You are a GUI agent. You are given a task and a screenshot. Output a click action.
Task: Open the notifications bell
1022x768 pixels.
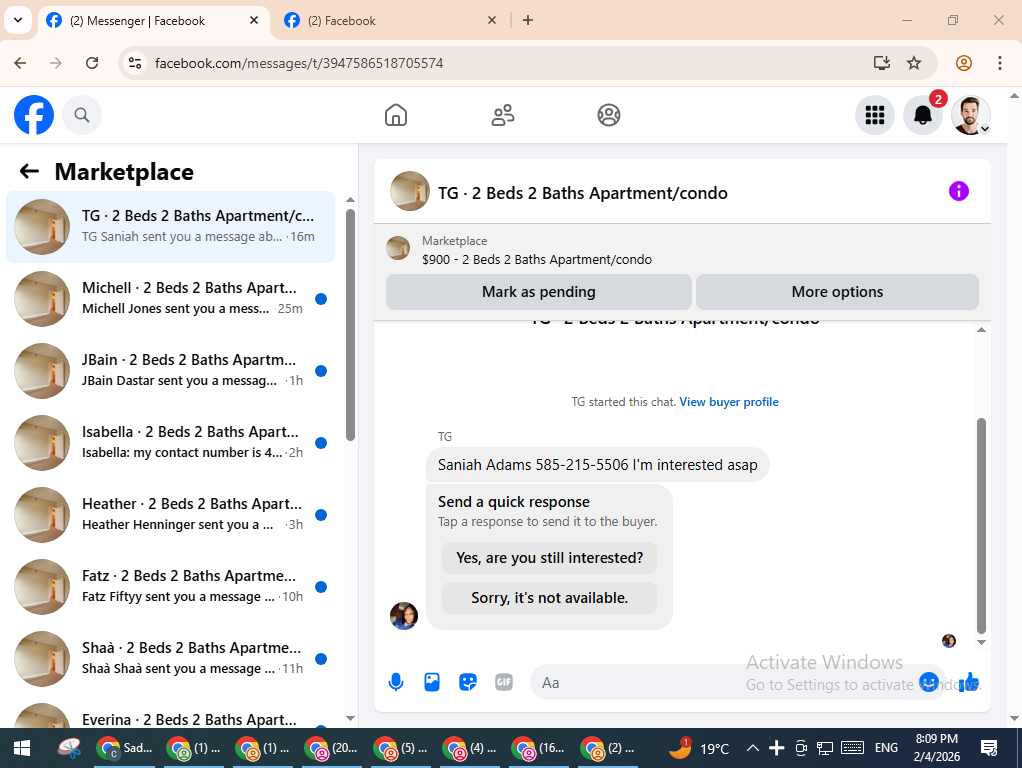922,115
